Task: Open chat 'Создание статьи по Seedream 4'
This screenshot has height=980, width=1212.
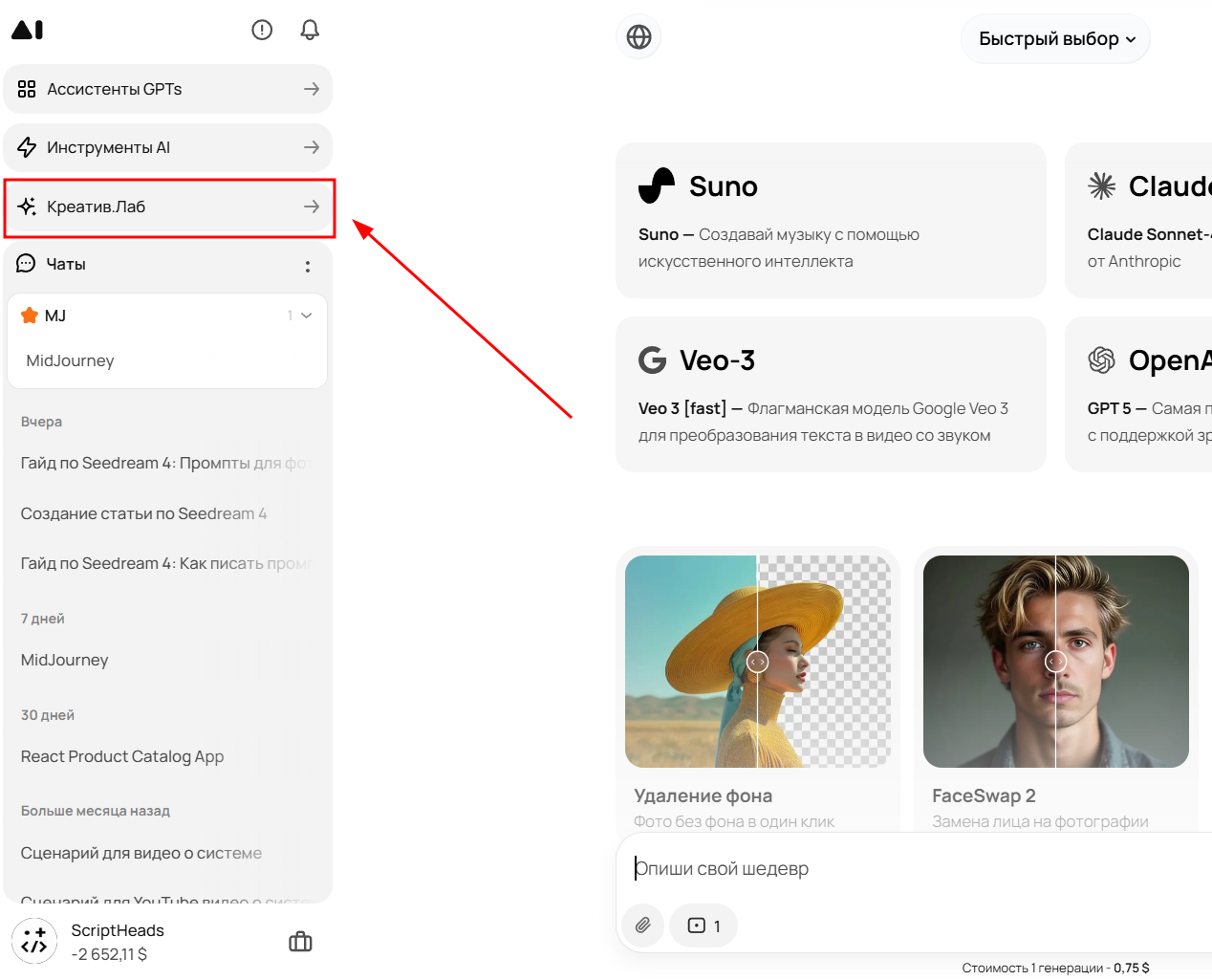Action: point(144,513)
